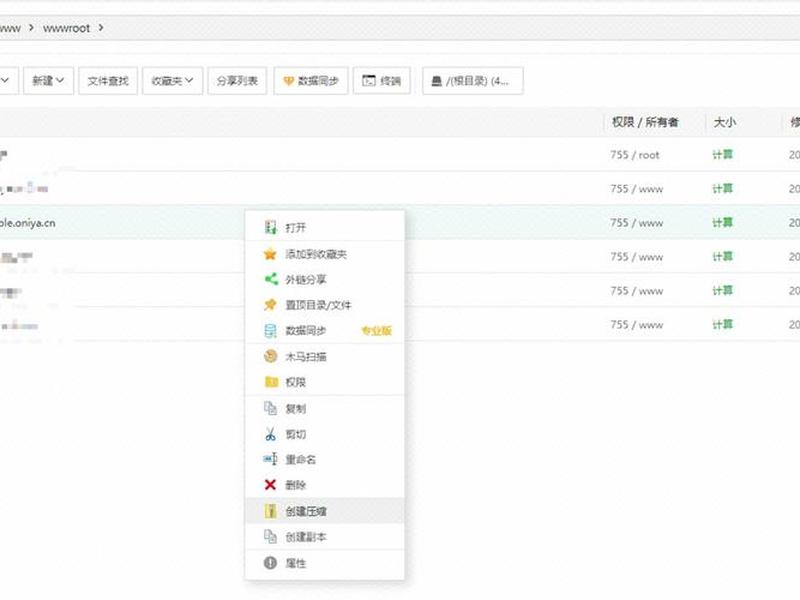Click the trojan scan icon for 木马扫描
The height and width of the screenshot is (600, 800).
pyautogui.click(x=270, y=356)
